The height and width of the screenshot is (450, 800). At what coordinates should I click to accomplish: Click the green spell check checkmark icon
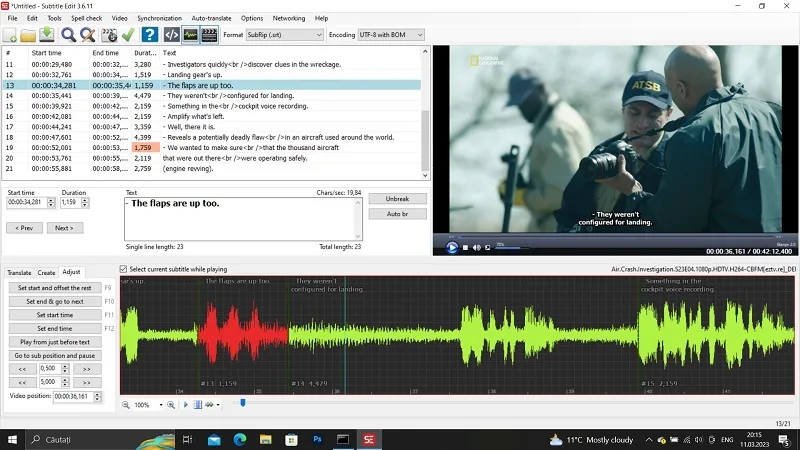128,35
